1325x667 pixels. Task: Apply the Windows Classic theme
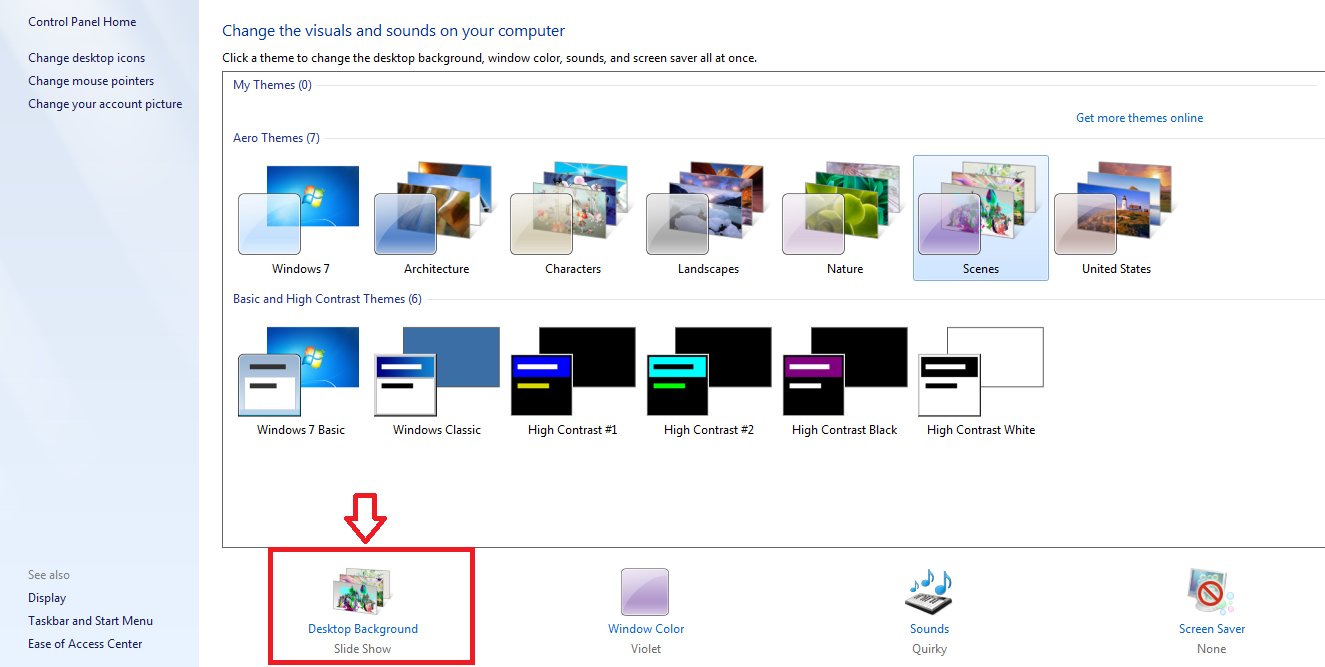tap(436, 371)
